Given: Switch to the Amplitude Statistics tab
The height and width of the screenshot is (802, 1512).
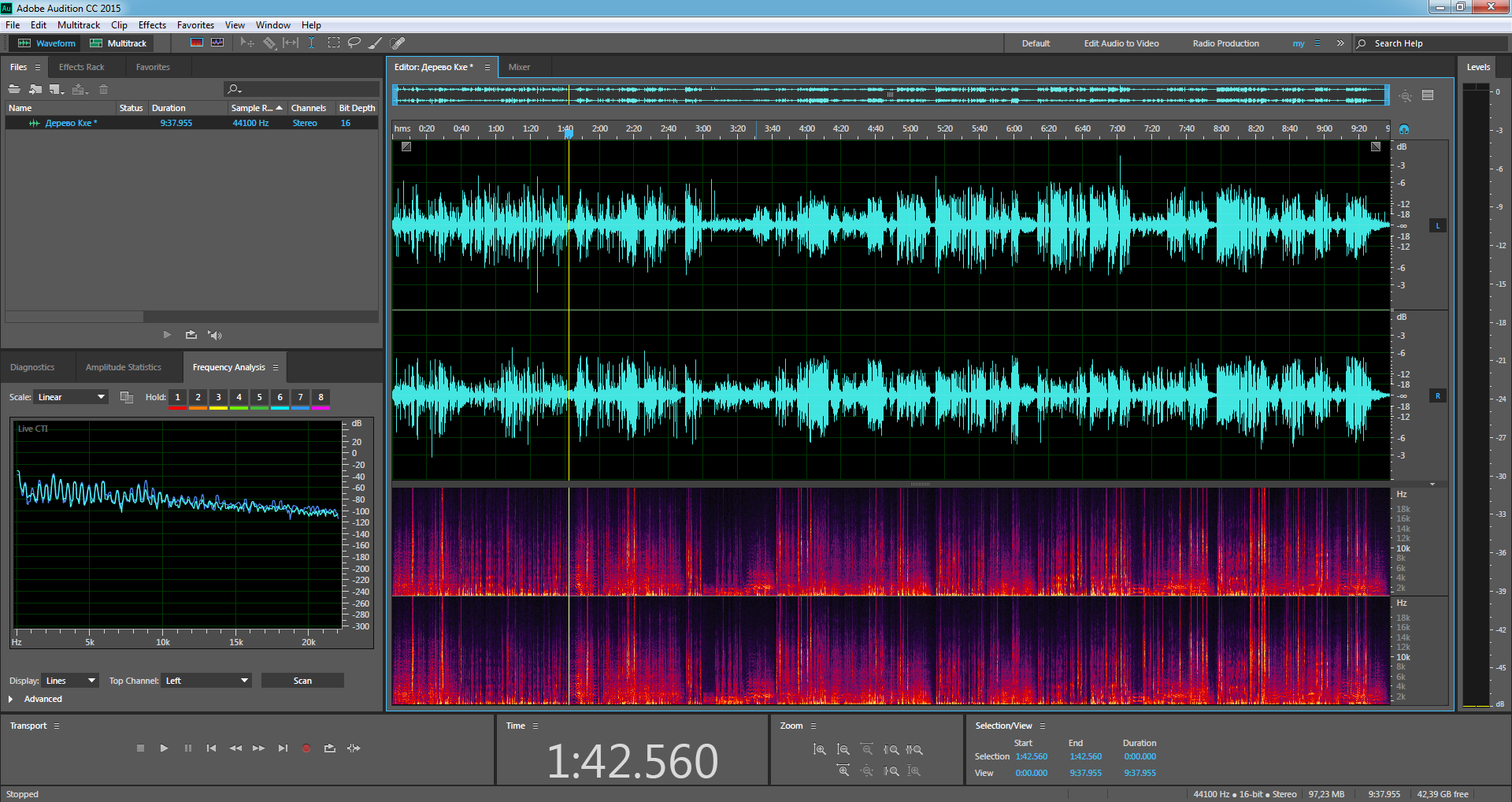Looking at the screenshot, I should coord(124,367).
